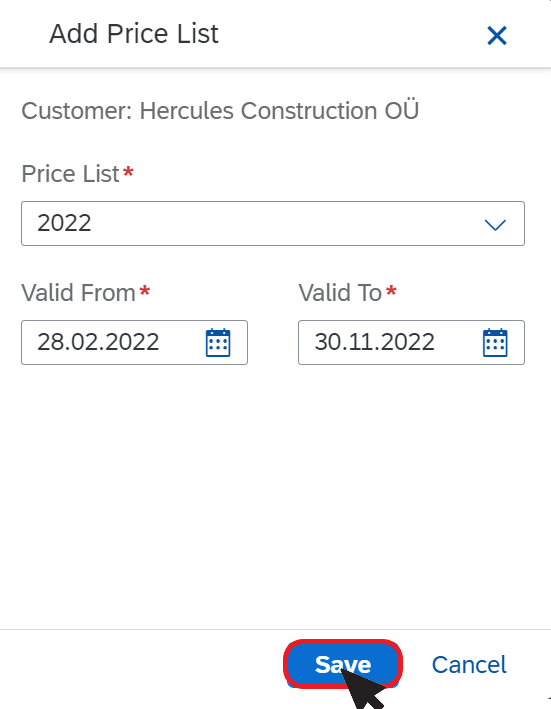The height and width of the screenshot is (709, 551).
Task: Click the red asterisk beside Valid To
Action: (391, 290)
